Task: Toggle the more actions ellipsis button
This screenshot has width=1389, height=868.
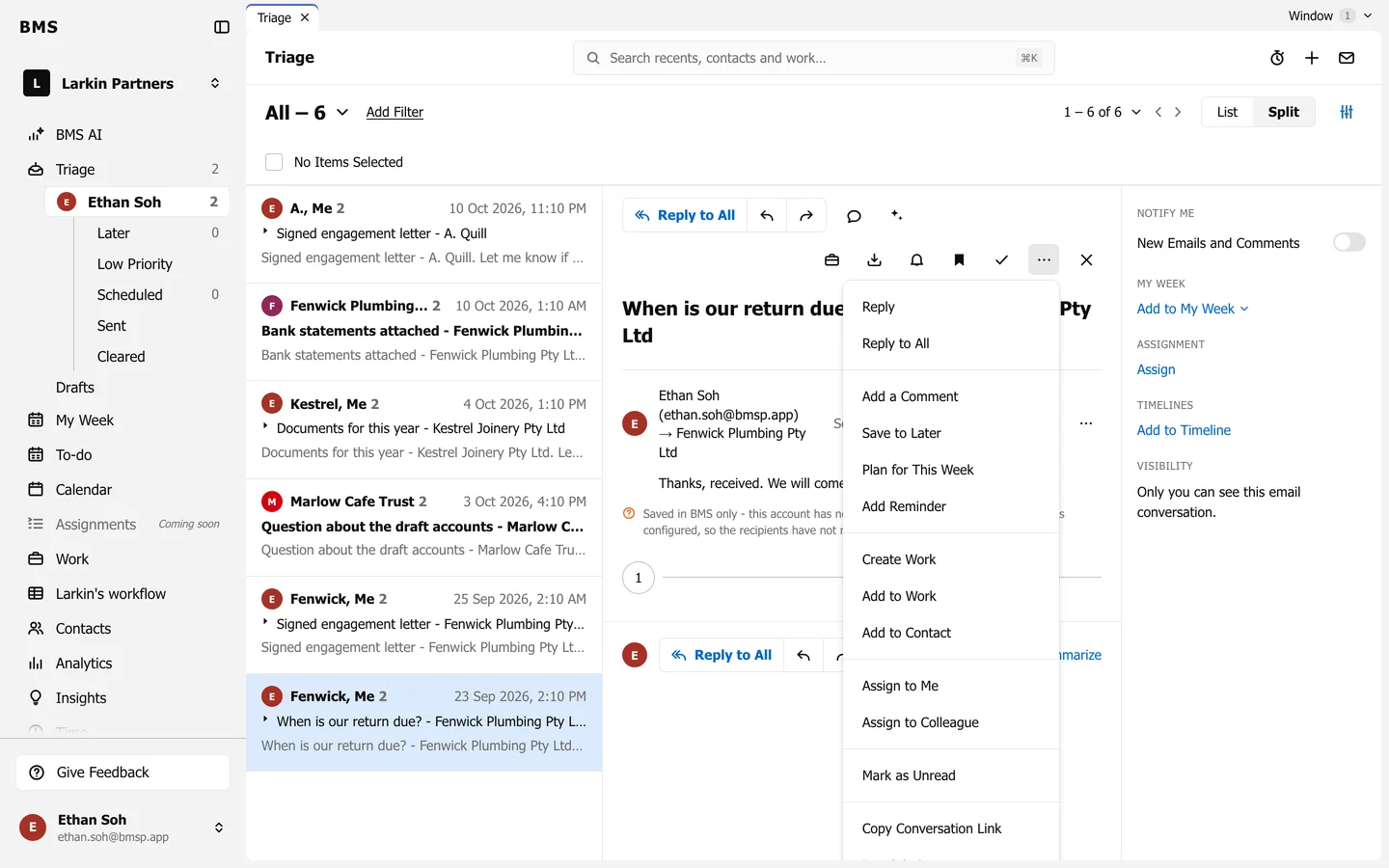Action: pyautogui.click(x=1044, y=259)
